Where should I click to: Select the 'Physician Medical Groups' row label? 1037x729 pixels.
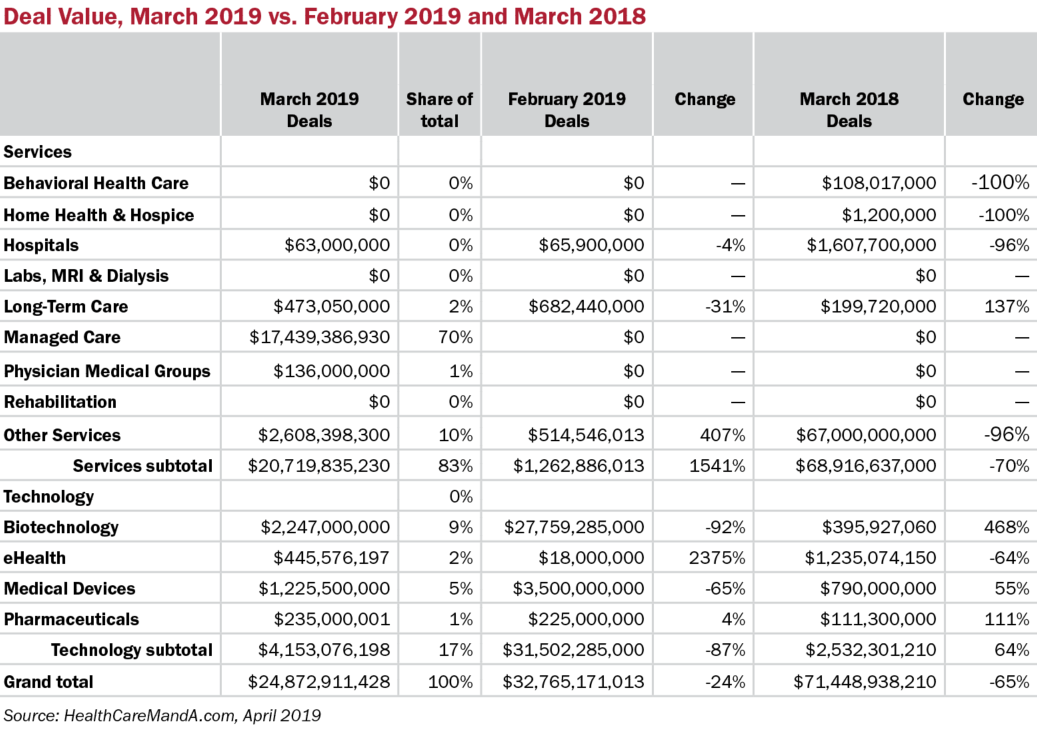pos(107,371)
